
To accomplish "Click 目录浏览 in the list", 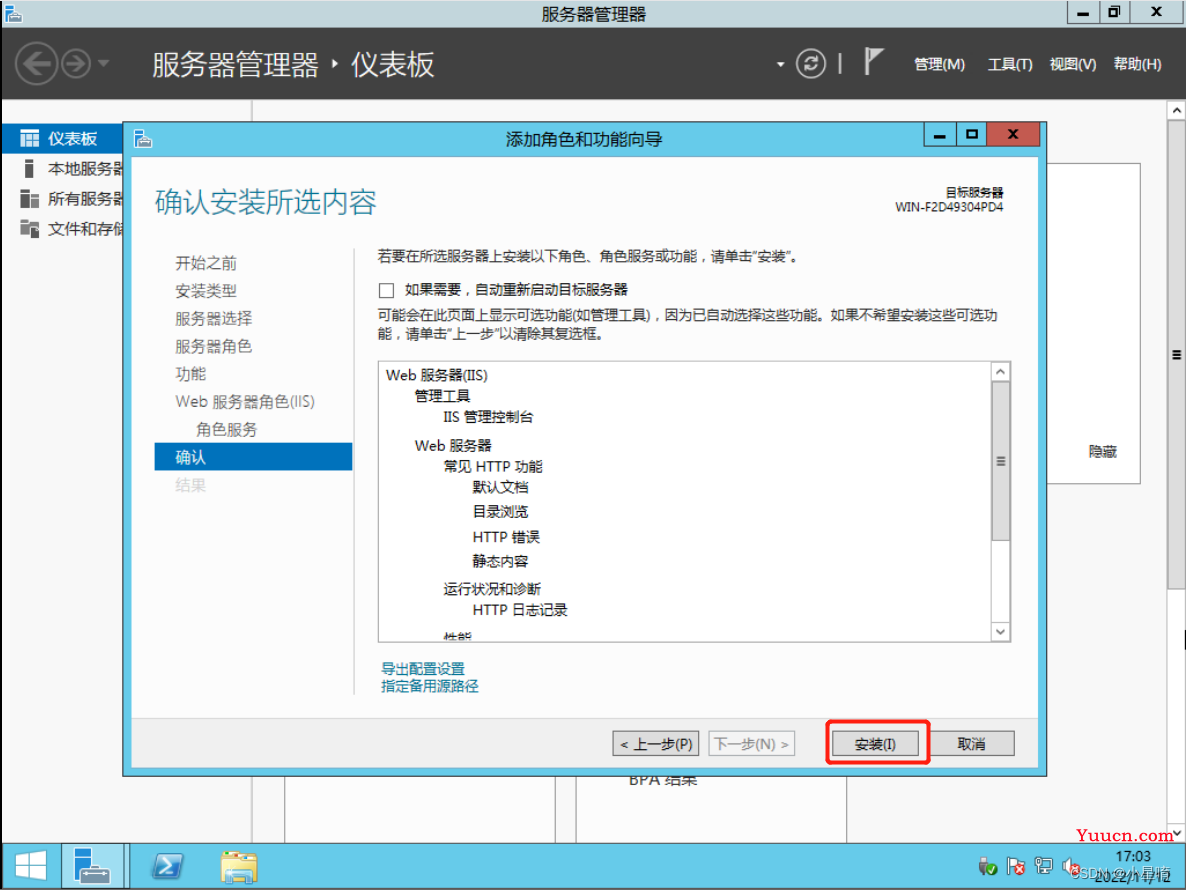I will tap(500, 512).
